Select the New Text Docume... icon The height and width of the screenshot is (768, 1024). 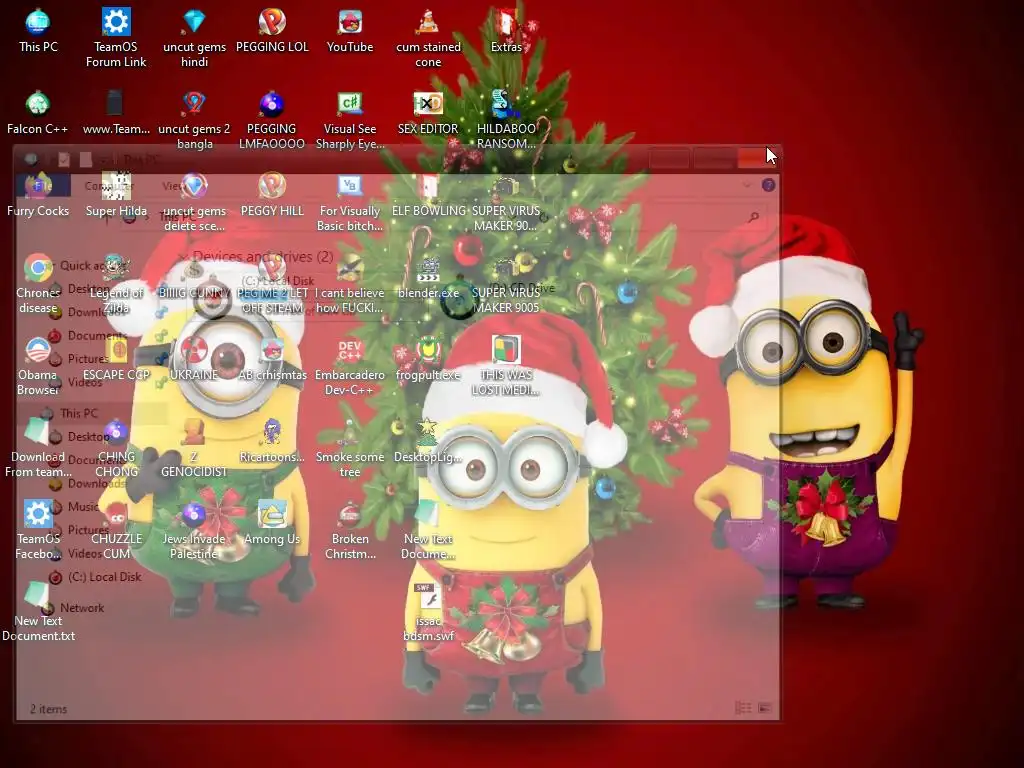click(428, 531)
